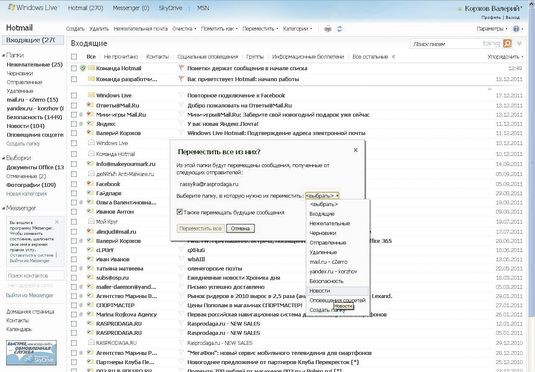Tick checkbox for Иван Иванов message
Image resolution: width=535 pixels, height=372 pixels.
coord(74,259)
